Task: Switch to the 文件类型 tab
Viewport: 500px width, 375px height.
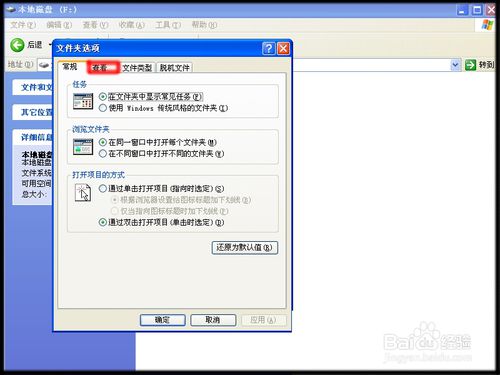Action: click(137, 68)
